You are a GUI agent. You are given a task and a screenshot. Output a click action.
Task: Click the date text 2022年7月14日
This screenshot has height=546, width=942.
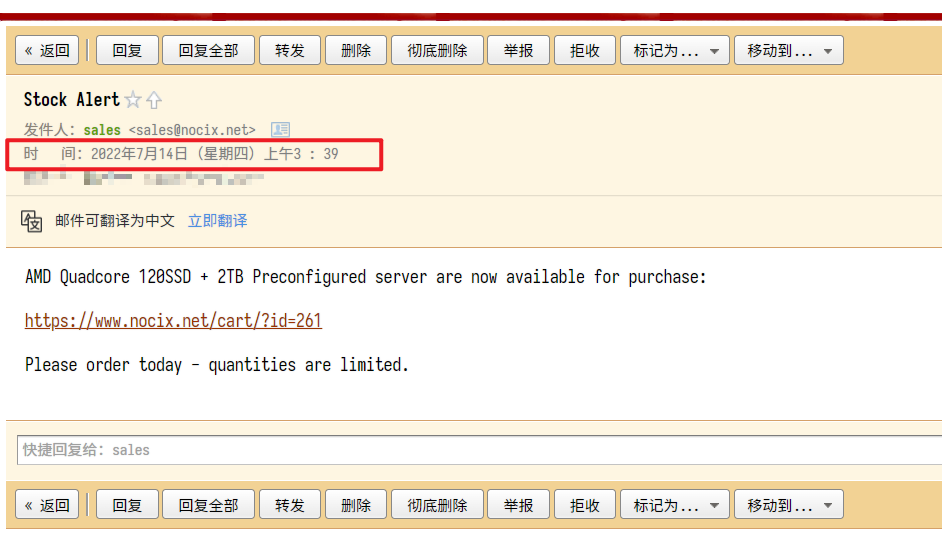pos(139,154)
